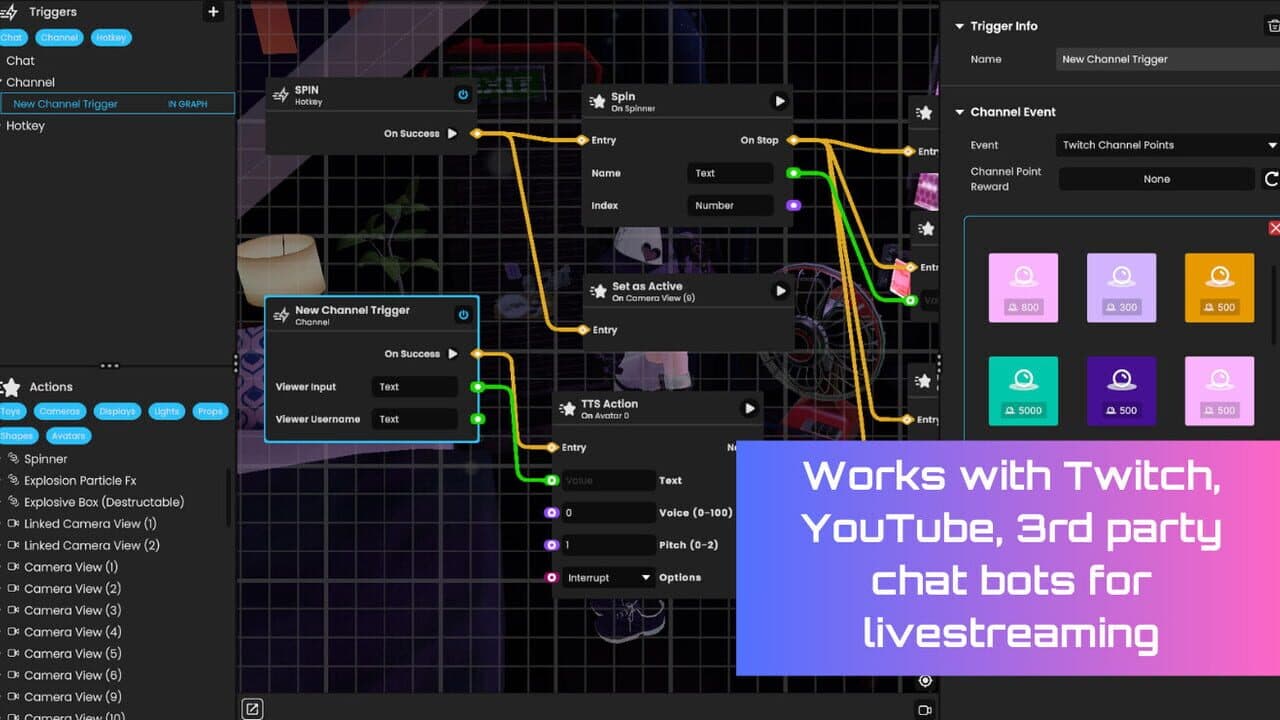Select the Avatars filter tab in Actions
Image resolution: width=1280 pixels, height=720 pixels.
click(x=68, y=435)
